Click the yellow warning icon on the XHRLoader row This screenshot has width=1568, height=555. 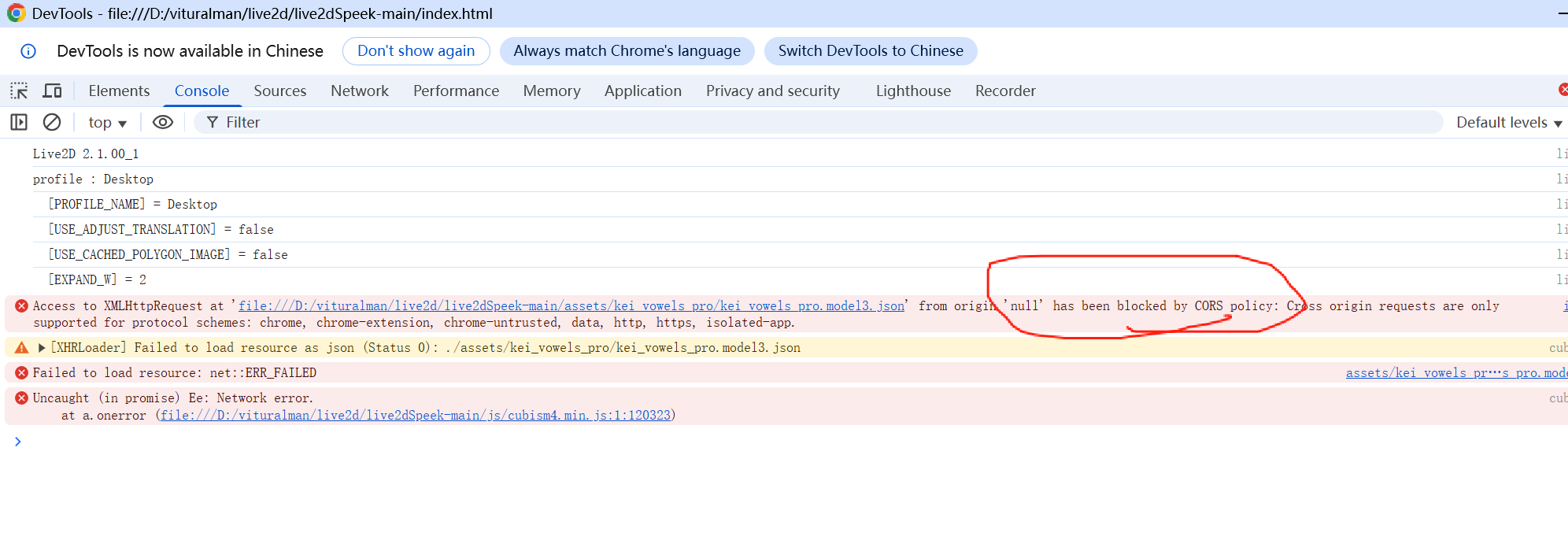pyautogui.click(x=22, y=347)
